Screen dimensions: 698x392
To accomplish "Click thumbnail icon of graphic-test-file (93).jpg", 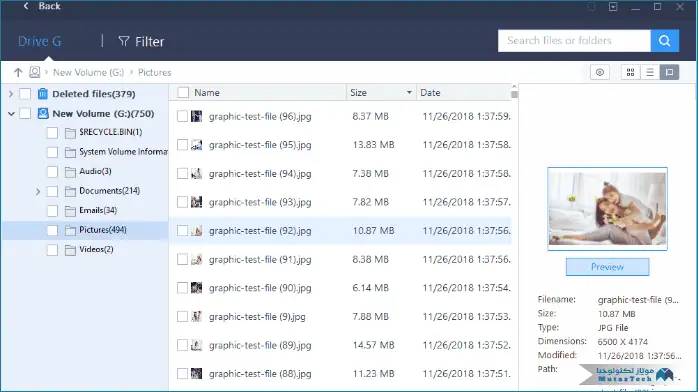I will point(196,202).
